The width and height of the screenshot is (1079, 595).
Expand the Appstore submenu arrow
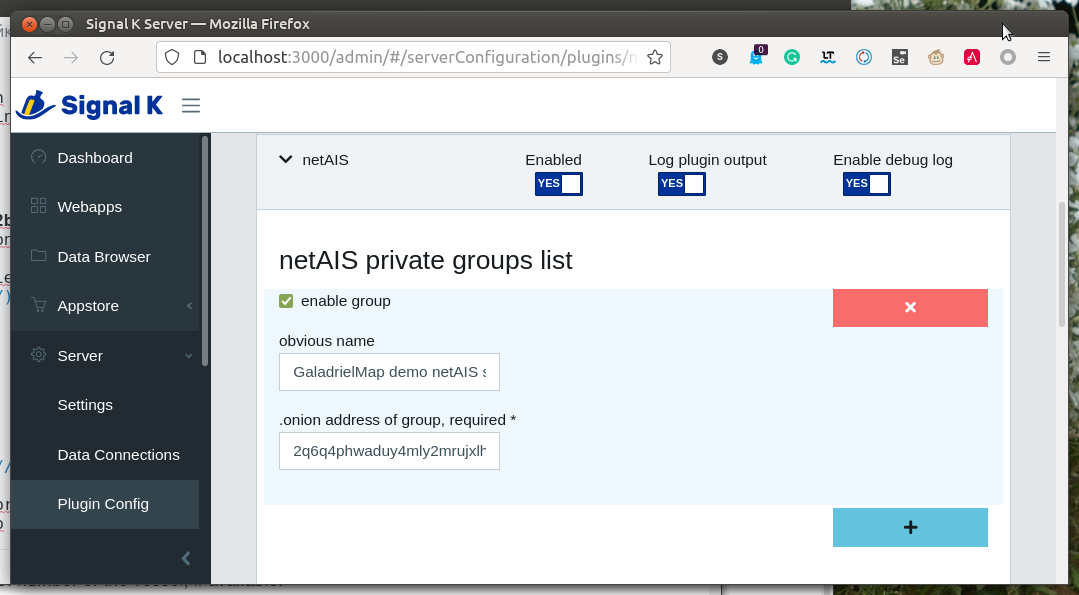click(x=189, y=305)
